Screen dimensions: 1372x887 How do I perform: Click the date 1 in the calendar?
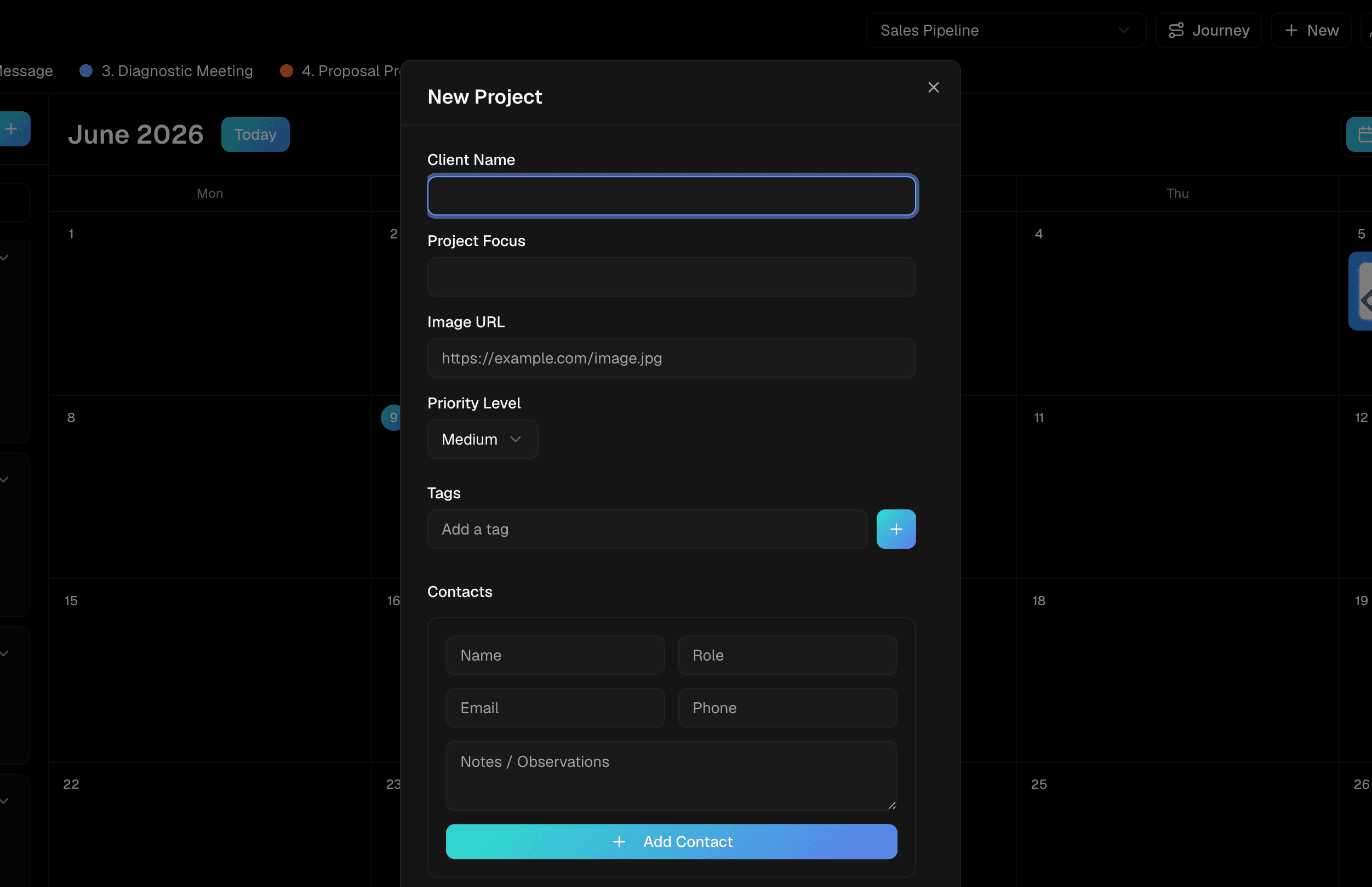(x=71, y=234)
